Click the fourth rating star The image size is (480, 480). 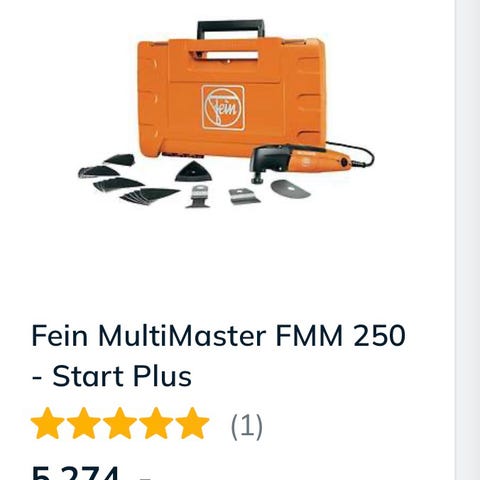pos(156,423)
